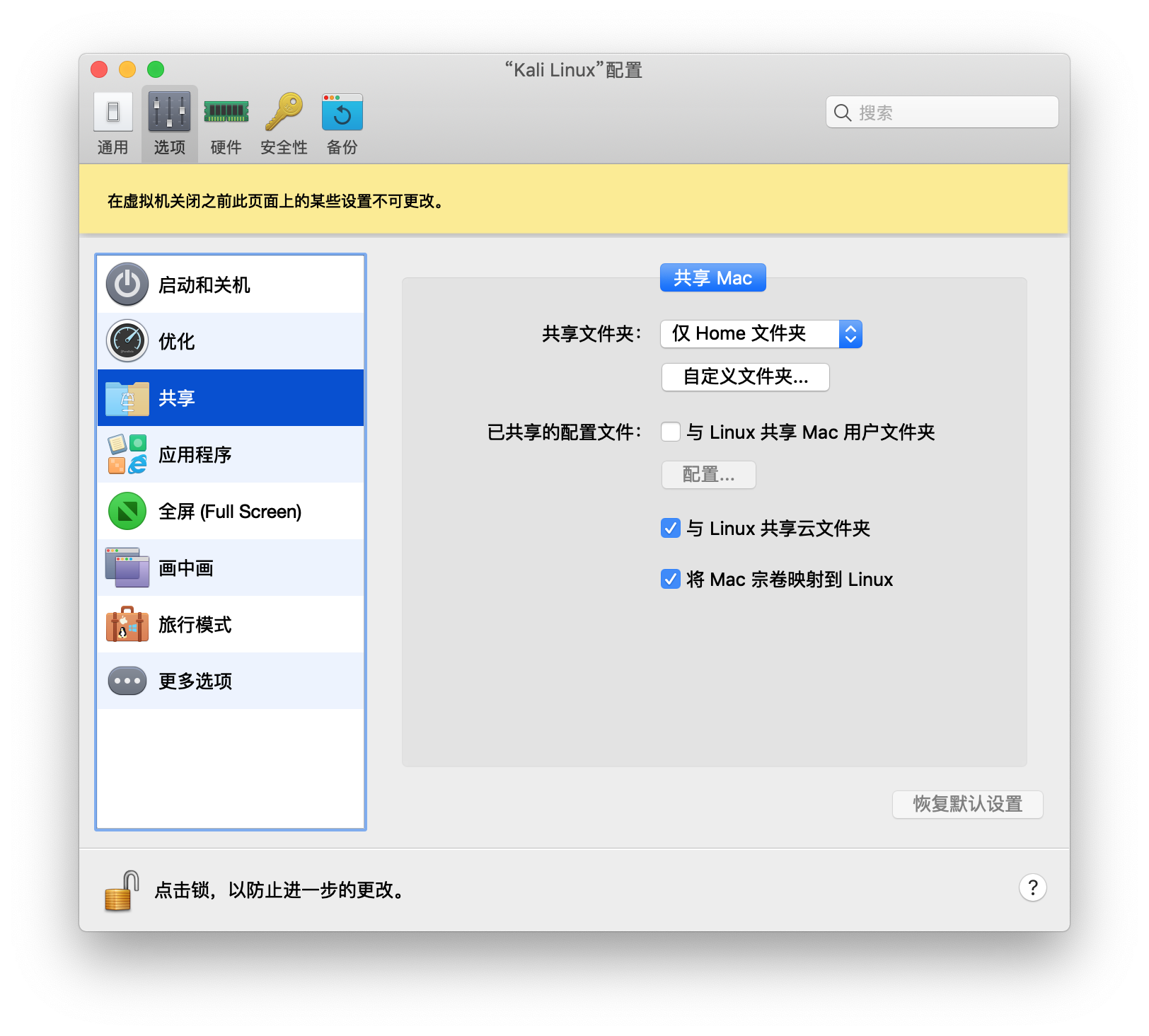Click the 搜索 search field
This screenshot has height=1036, width=1149.
pos(942,113)
